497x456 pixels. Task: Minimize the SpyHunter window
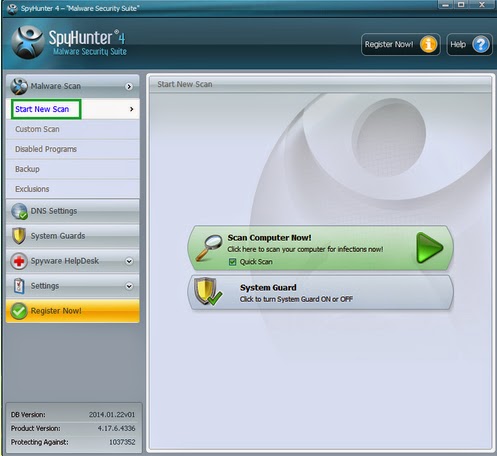tap(445, 5)
